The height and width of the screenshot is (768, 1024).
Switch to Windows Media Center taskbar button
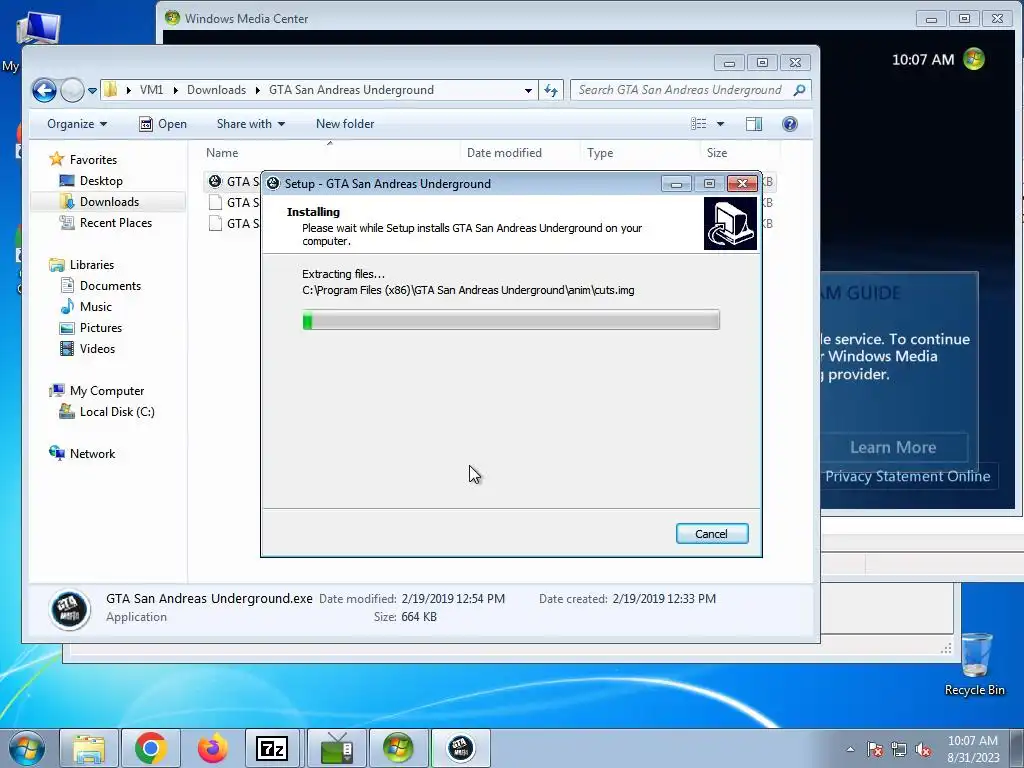tap(398, 748)
